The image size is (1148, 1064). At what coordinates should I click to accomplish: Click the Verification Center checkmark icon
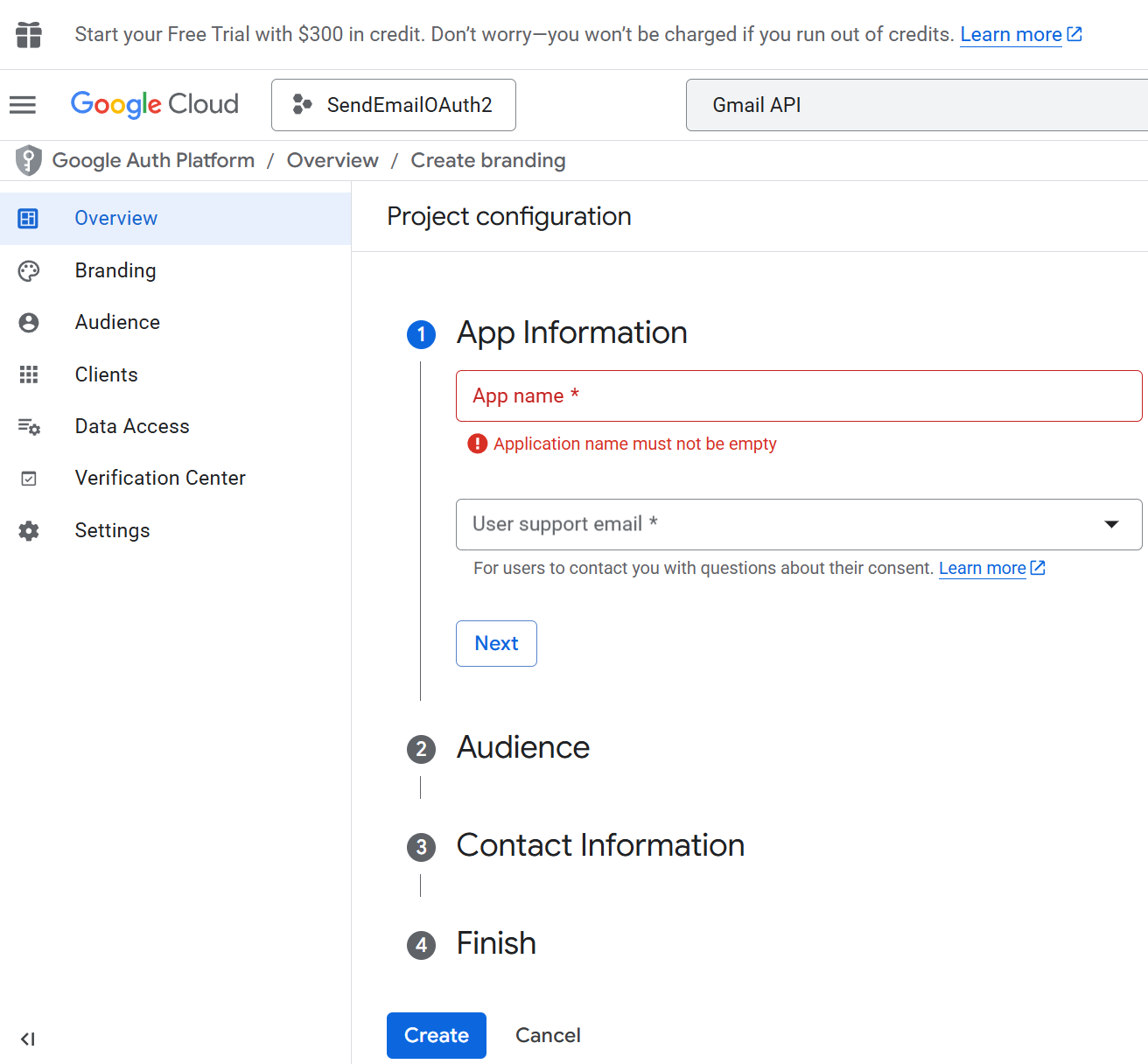pyautogui.click(x=29, y=479)
